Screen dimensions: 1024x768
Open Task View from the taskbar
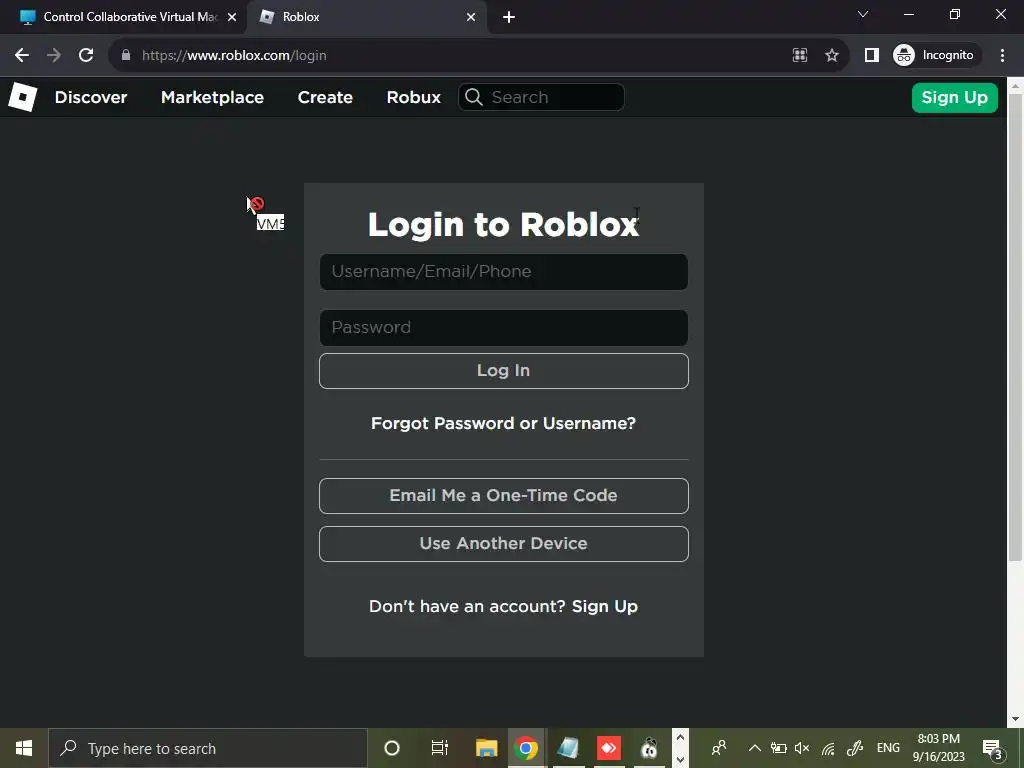click(440, 748)
